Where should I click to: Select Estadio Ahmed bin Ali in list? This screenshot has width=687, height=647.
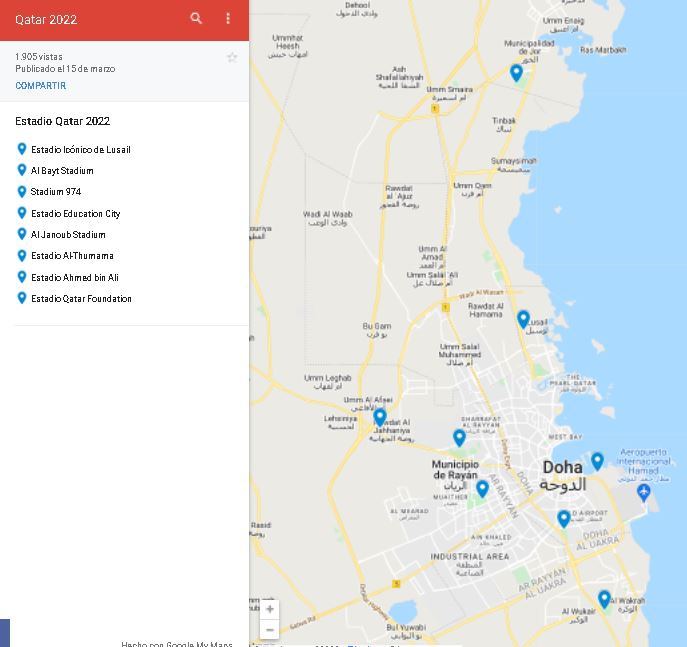pos(74,277)
